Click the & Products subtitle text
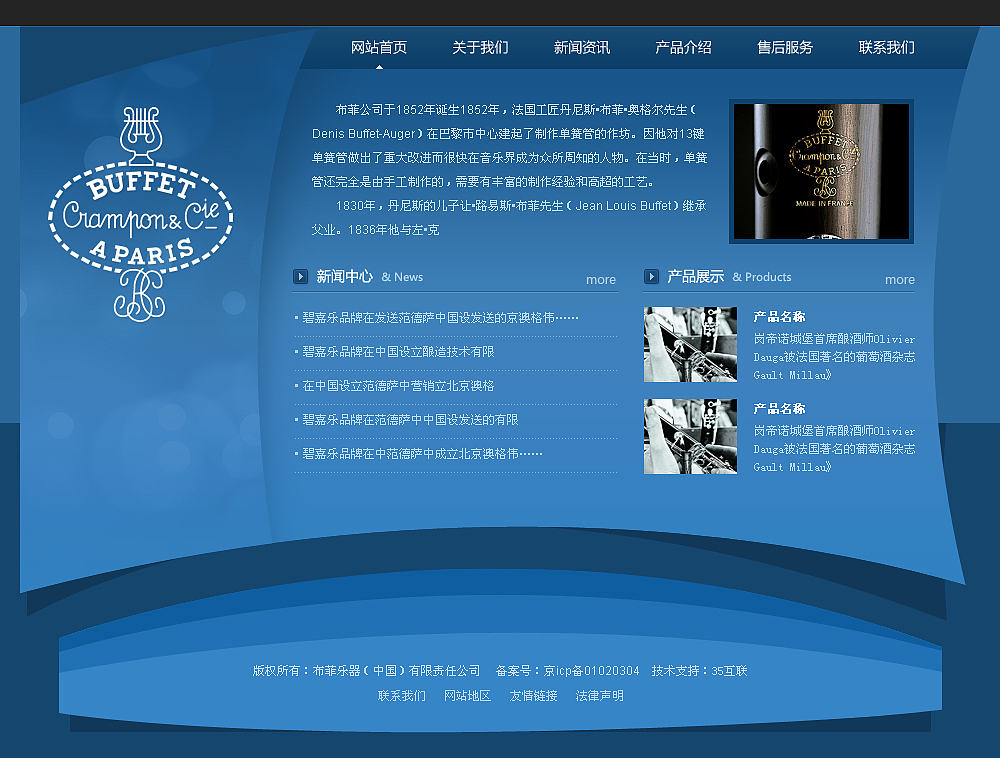1000x758 pixels. click(761, 277)
